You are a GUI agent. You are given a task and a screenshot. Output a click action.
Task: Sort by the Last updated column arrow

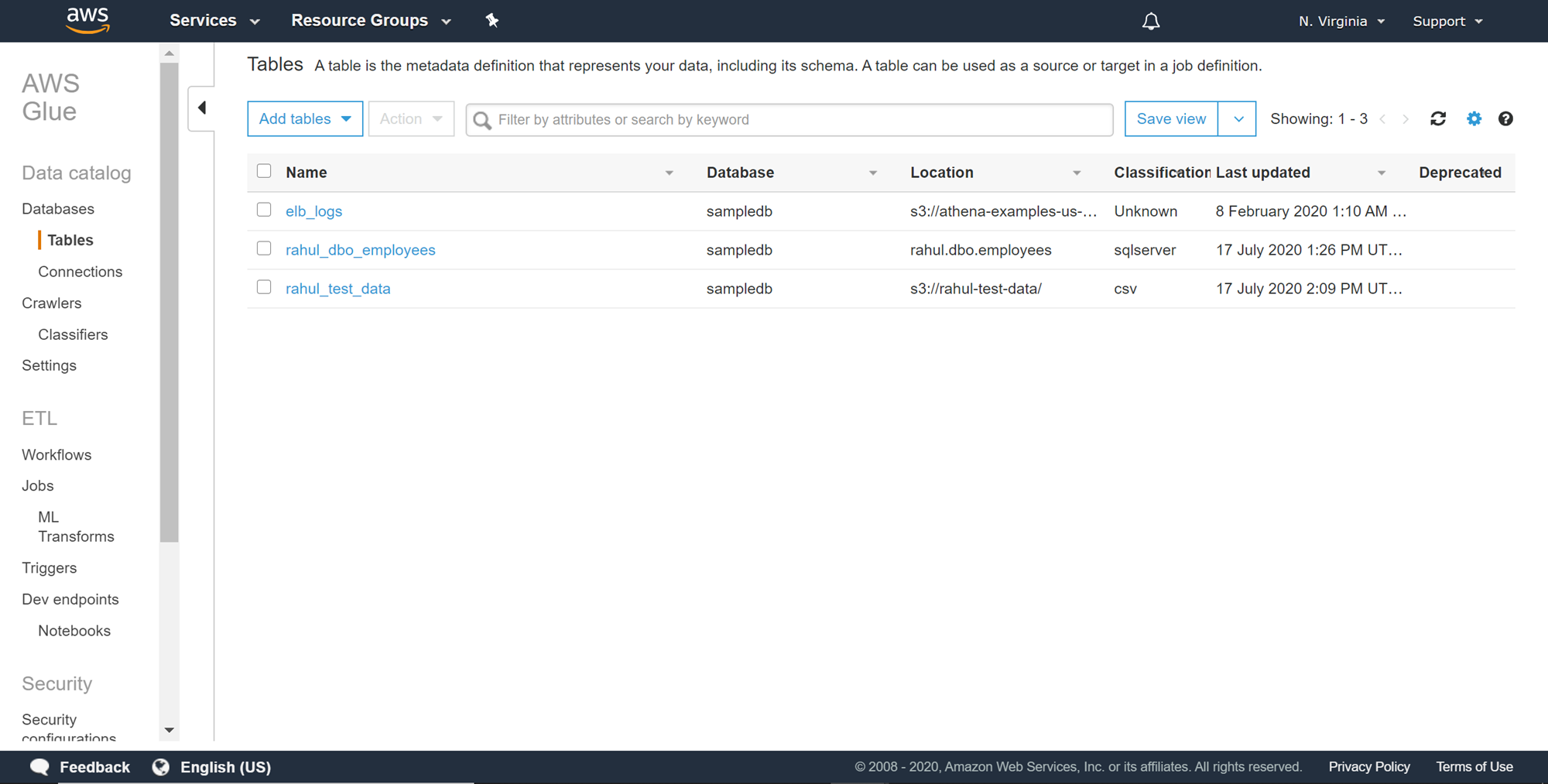(1382, 173)
